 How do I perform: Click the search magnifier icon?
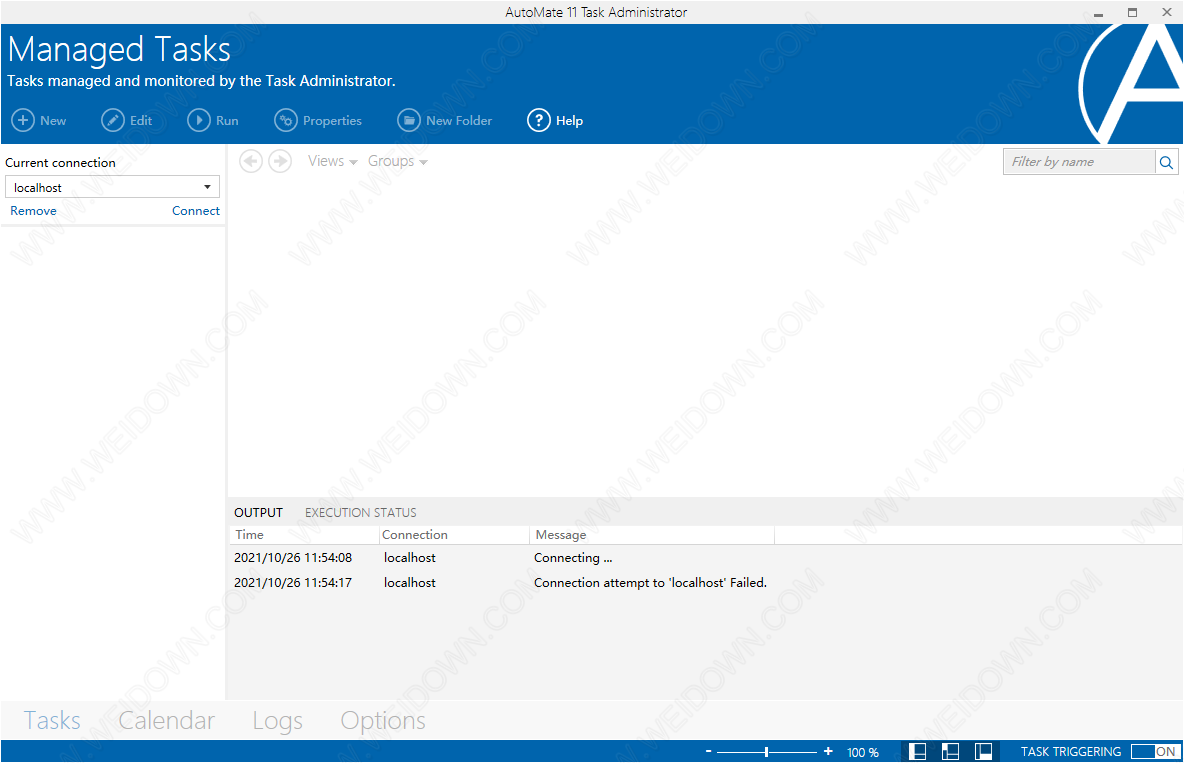(x=1166, y=162)
